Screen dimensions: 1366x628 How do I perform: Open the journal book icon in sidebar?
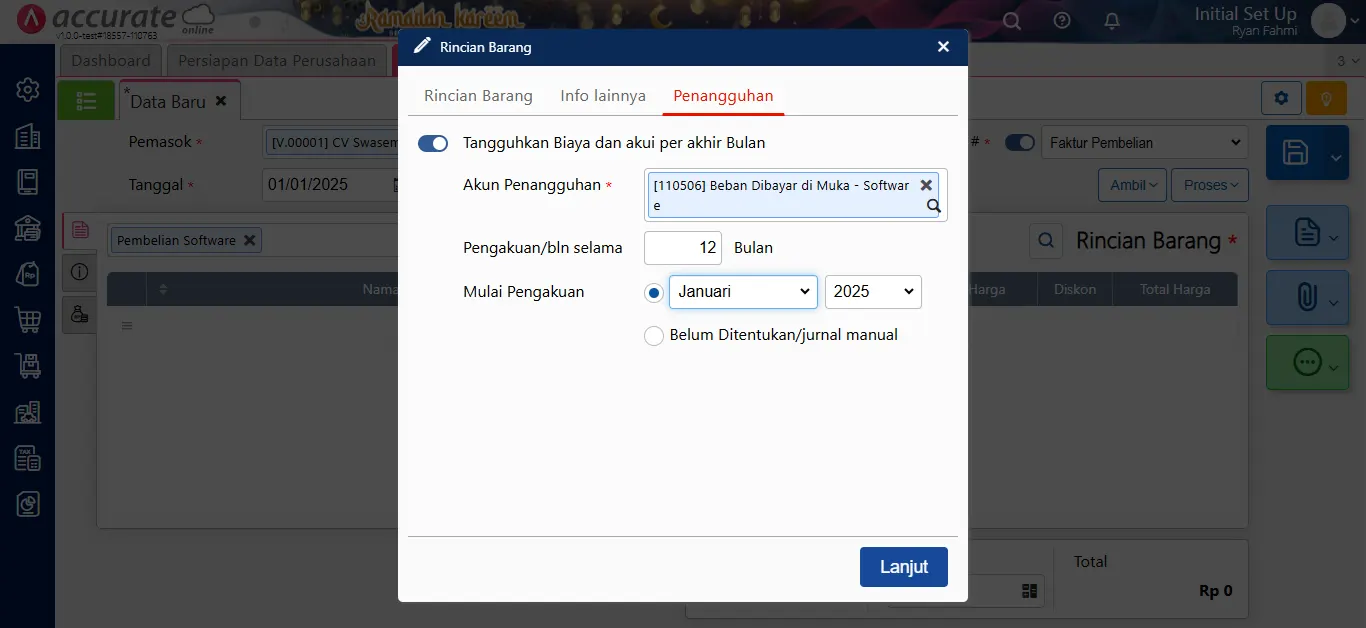(27, 181)
